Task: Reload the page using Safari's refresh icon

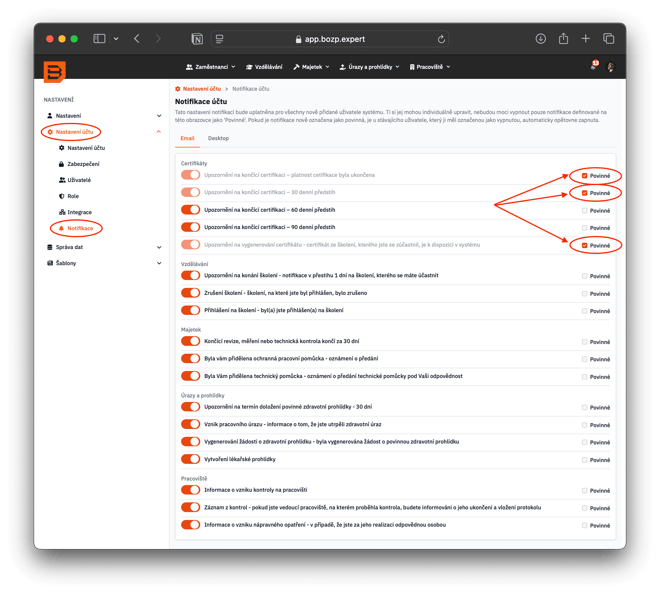Action: (x=441, y=39)
